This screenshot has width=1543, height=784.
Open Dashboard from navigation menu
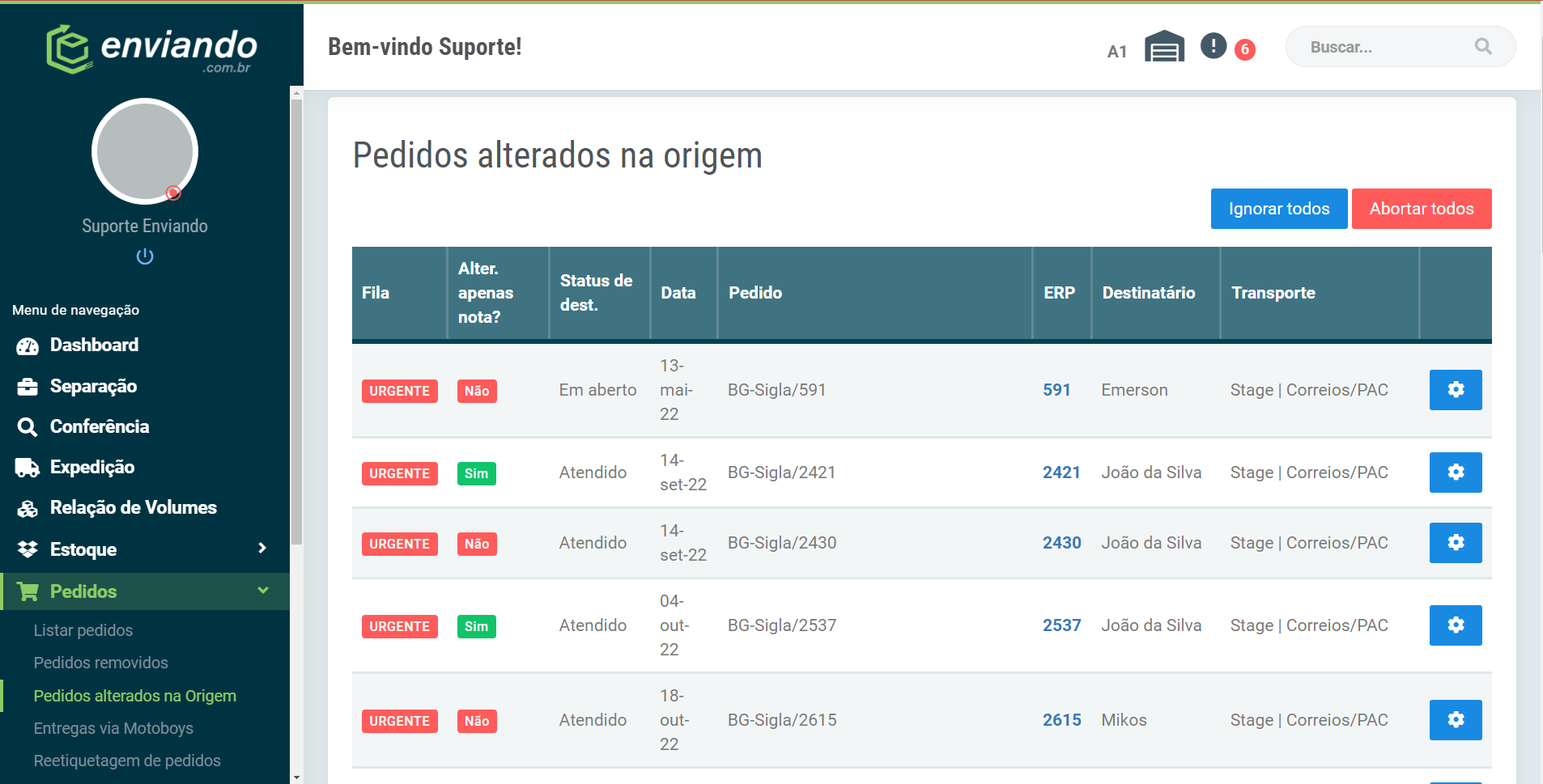pos(94,345)
